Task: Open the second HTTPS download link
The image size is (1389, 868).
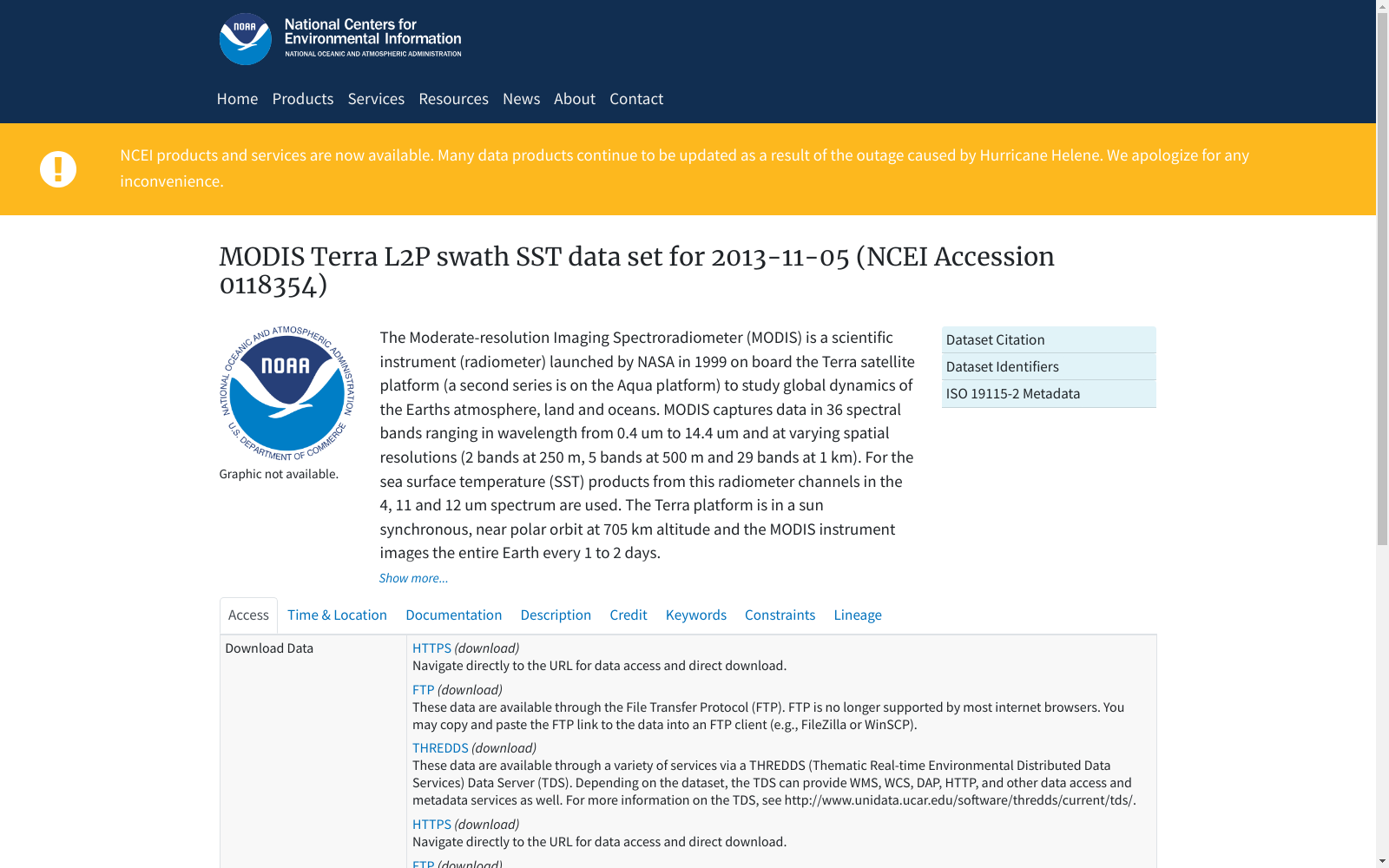Action: [431, 825]
